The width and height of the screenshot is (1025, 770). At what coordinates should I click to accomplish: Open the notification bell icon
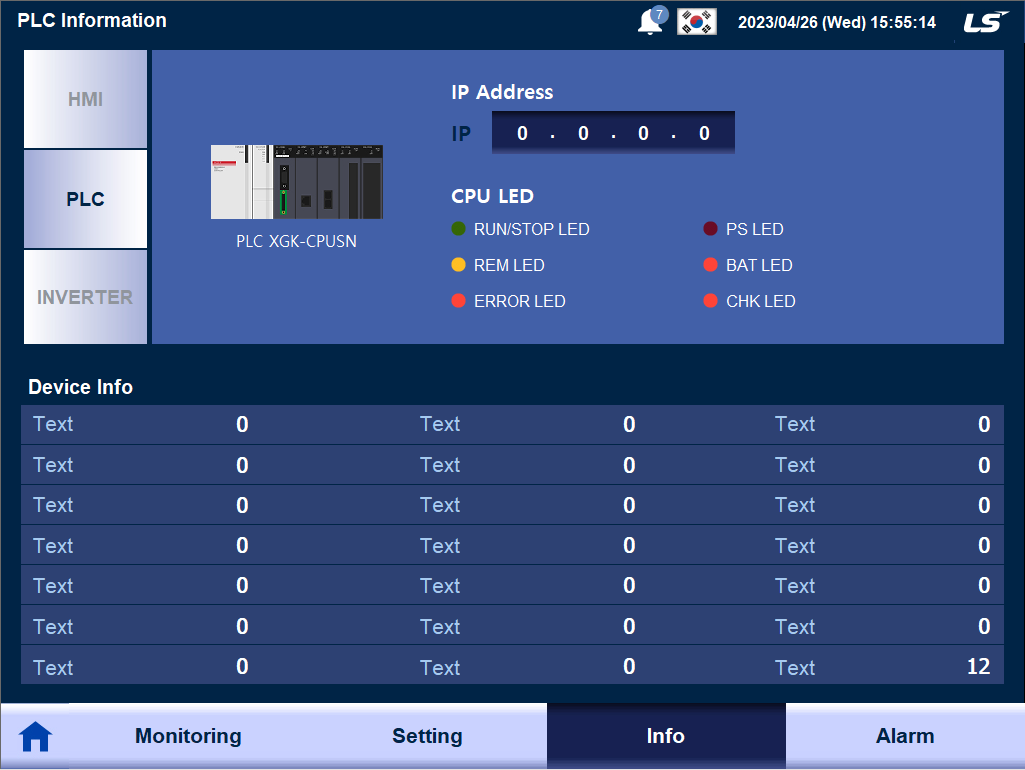(650, 20)
